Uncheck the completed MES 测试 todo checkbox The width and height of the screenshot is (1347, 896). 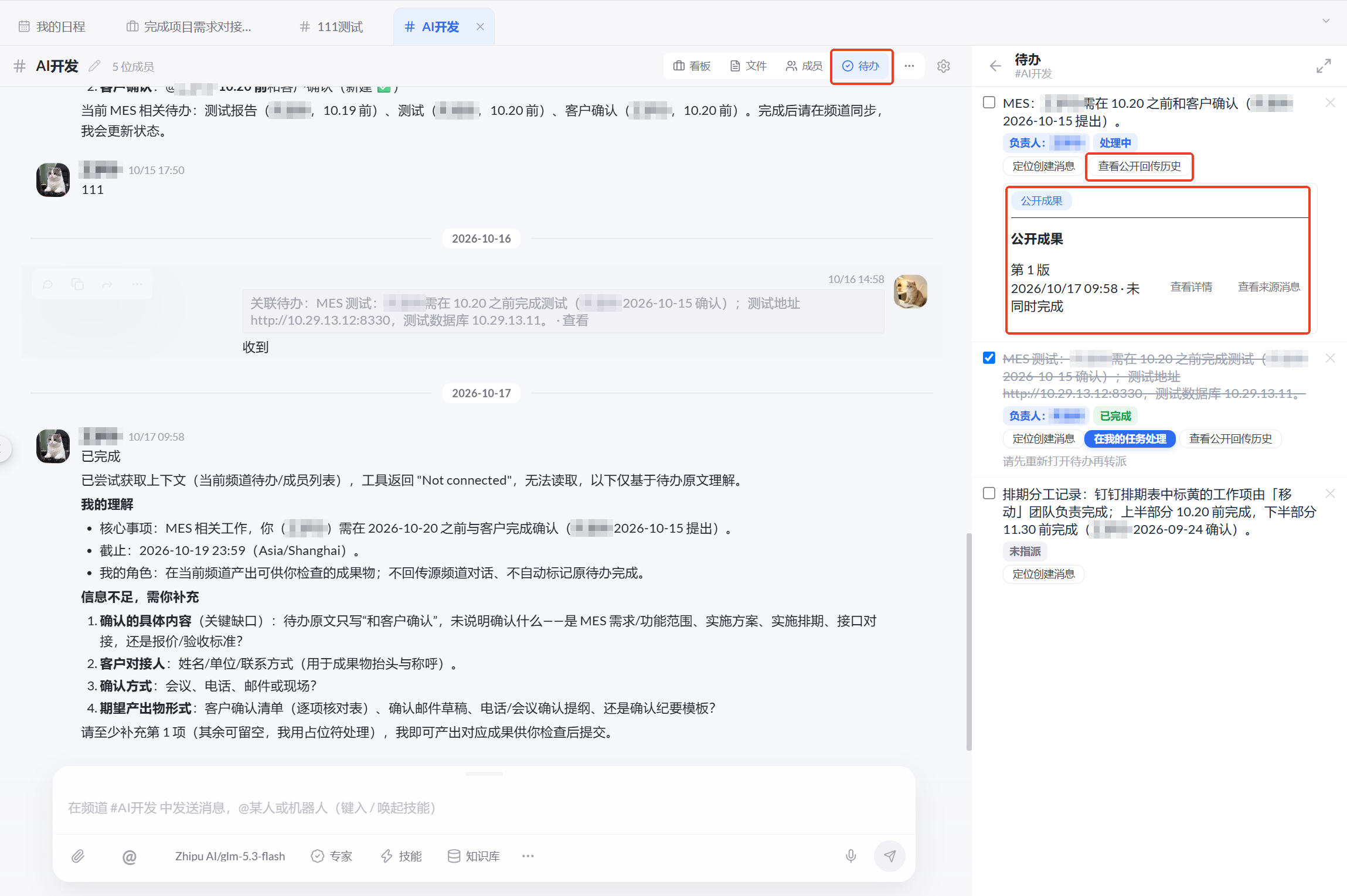[x=989, y=358]
